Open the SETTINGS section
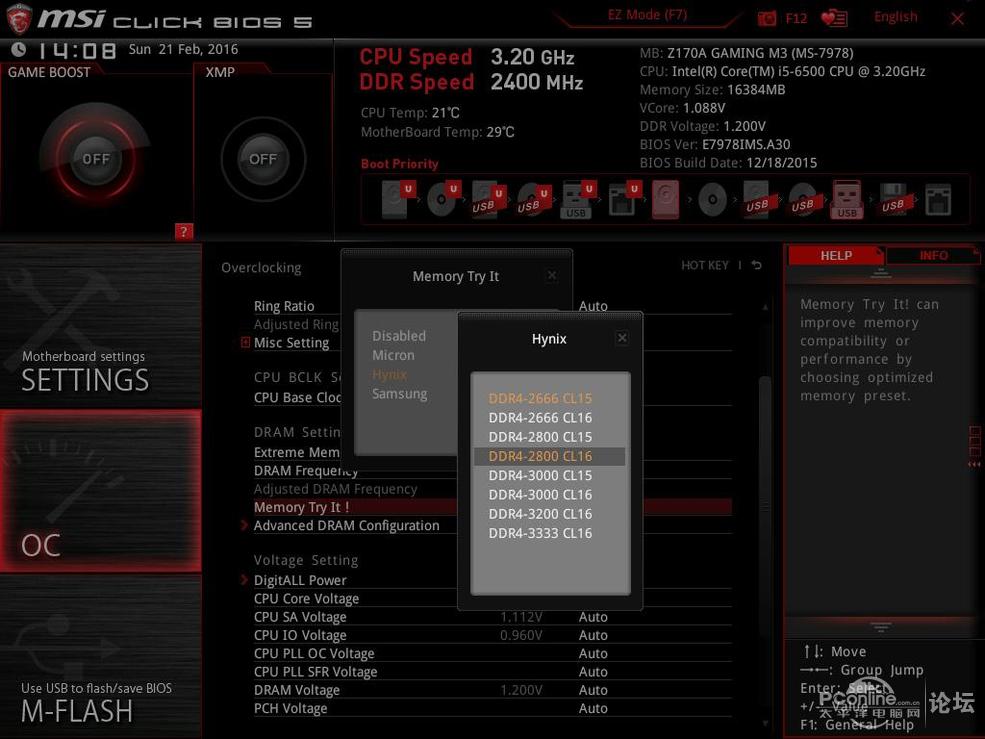The image size is (985, 739). tap(101, 326)
